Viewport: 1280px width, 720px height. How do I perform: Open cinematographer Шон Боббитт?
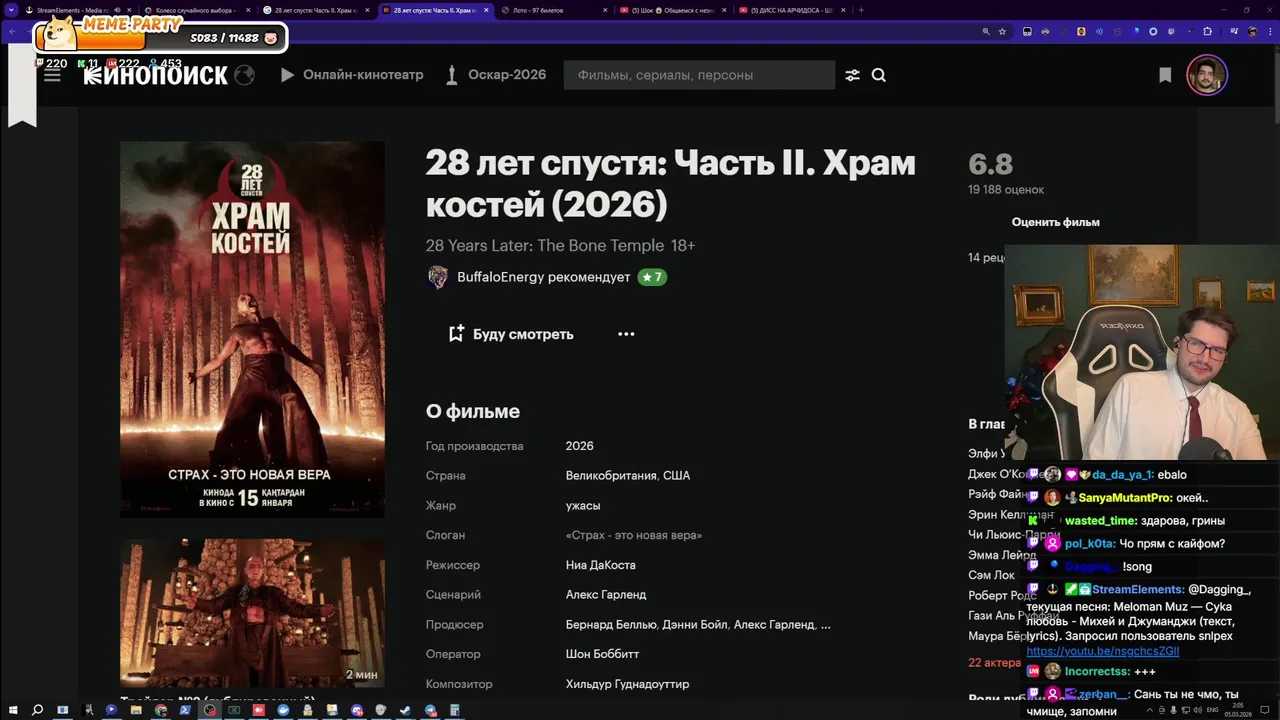click(x=603, y=654)
